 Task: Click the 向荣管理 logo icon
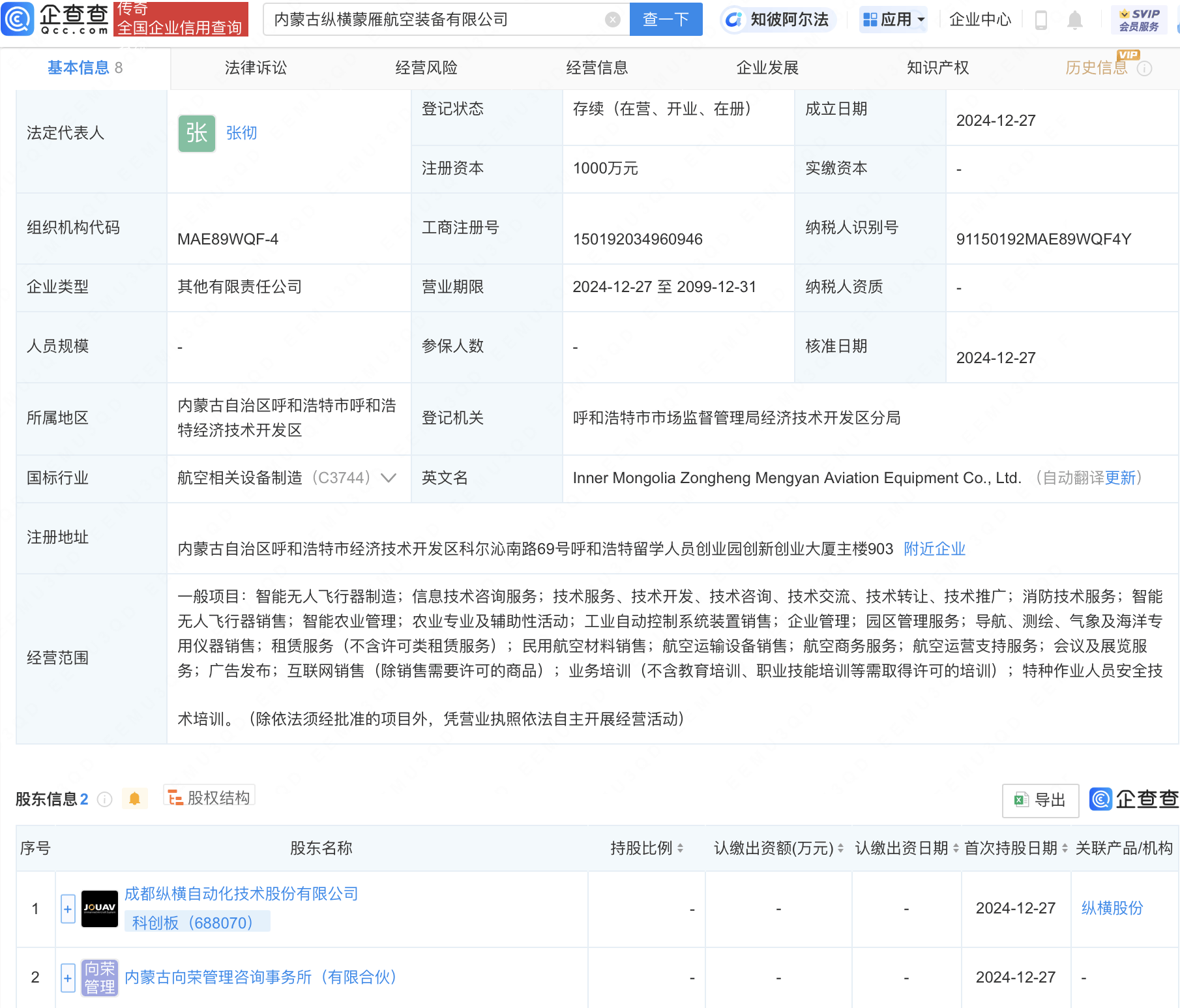click(x=100, y=978)
